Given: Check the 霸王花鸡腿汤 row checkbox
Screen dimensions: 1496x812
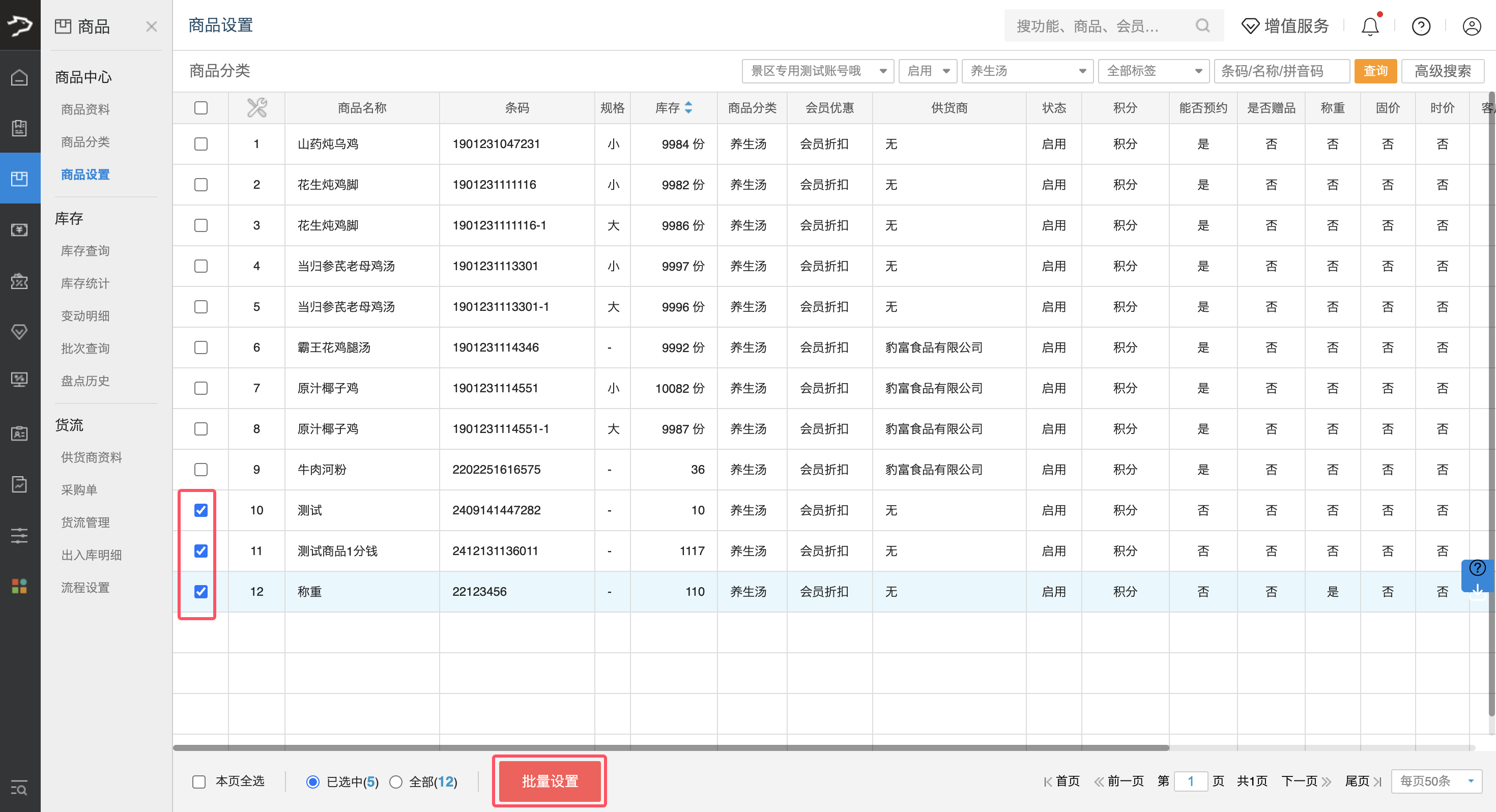Looking at the screenshot, I should click(201, 347).
